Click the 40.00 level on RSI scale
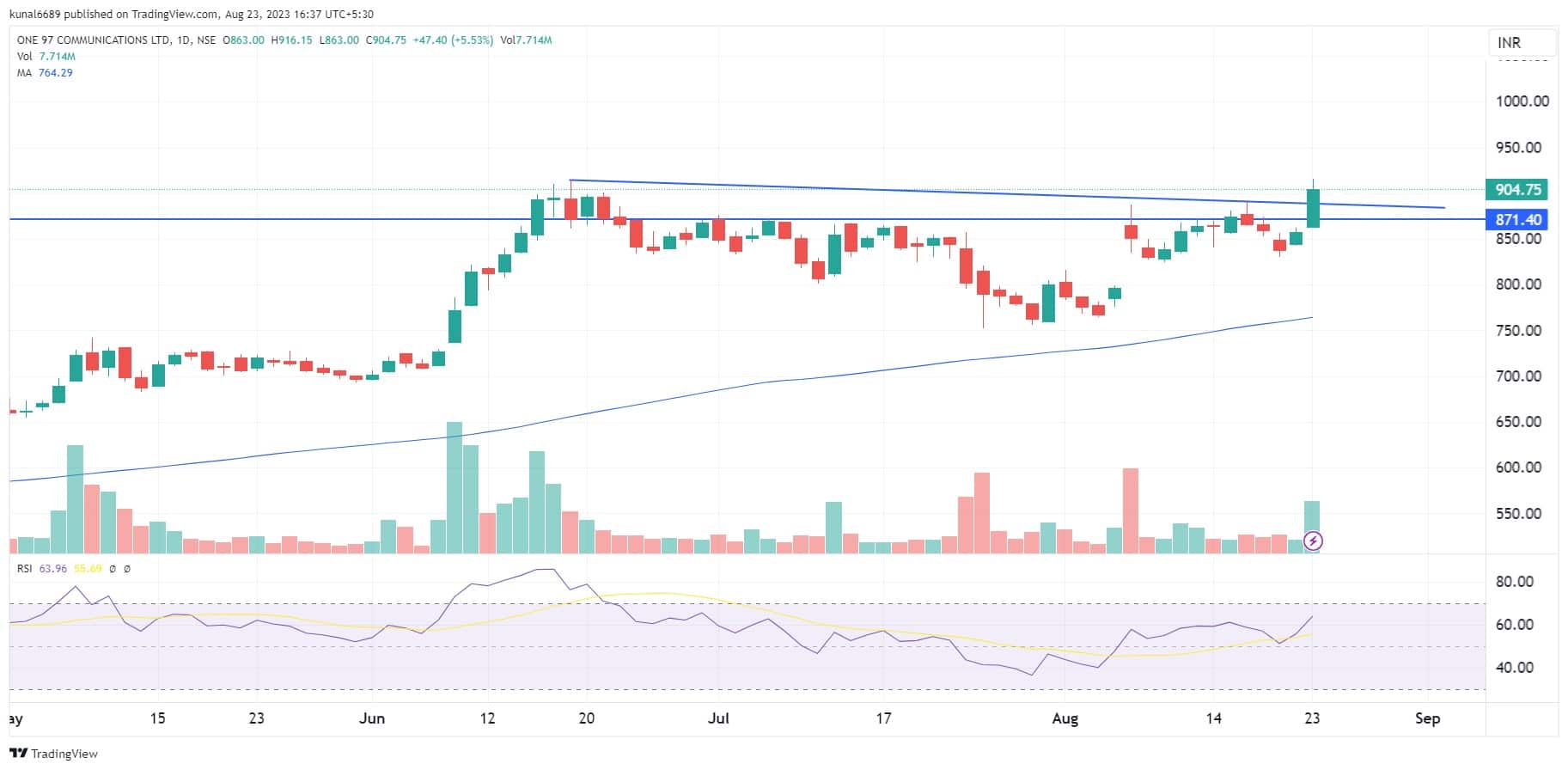Viewport: 1568px width, 770px height. coord(1514,668)
